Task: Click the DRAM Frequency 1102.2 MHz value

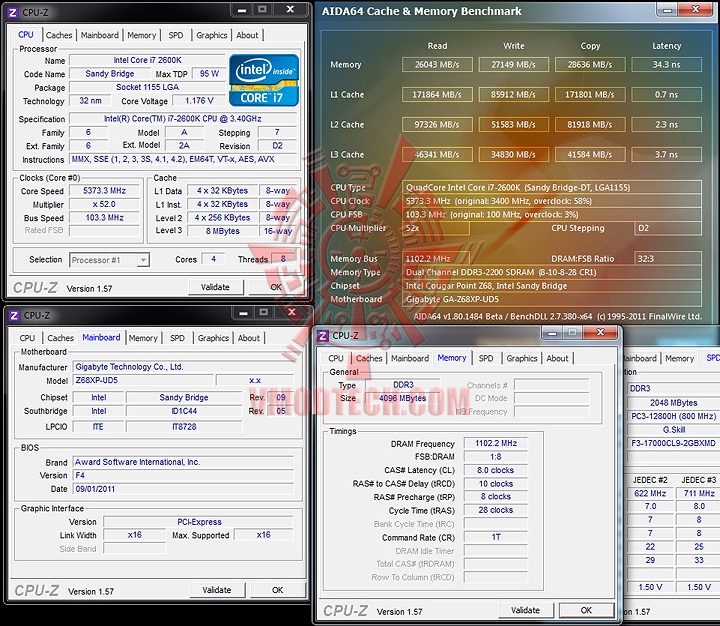Action: tap(496, 443)
